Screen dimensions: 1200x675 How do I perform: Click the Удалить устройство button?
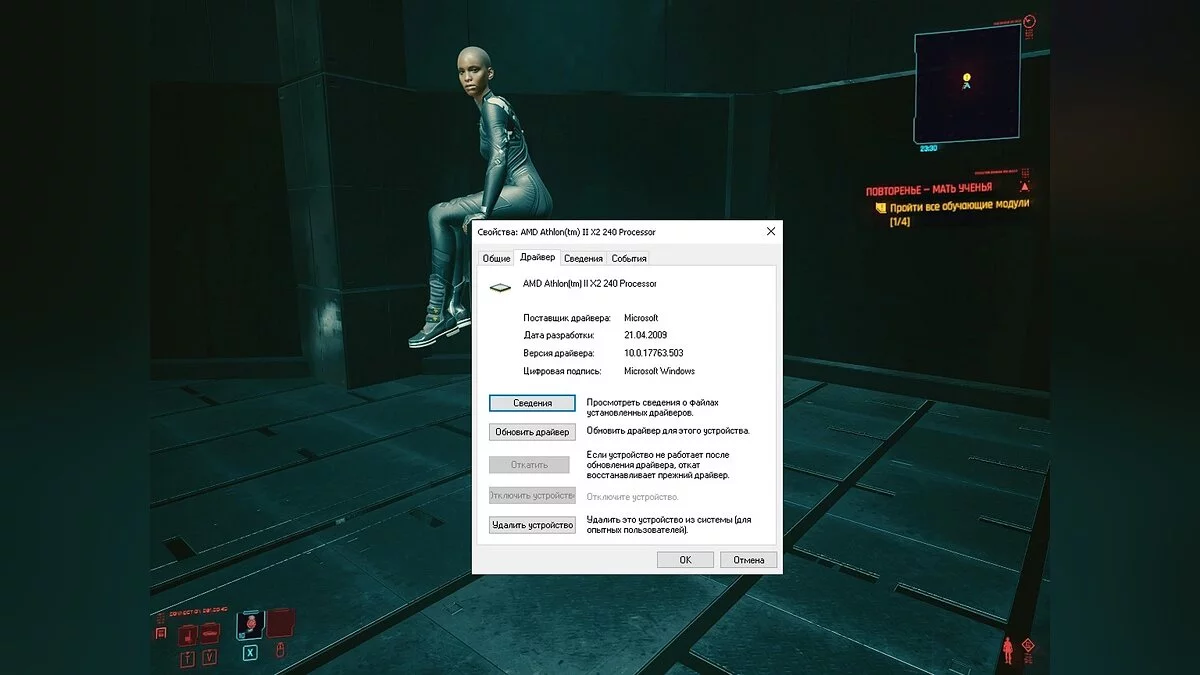click(531, 523)
